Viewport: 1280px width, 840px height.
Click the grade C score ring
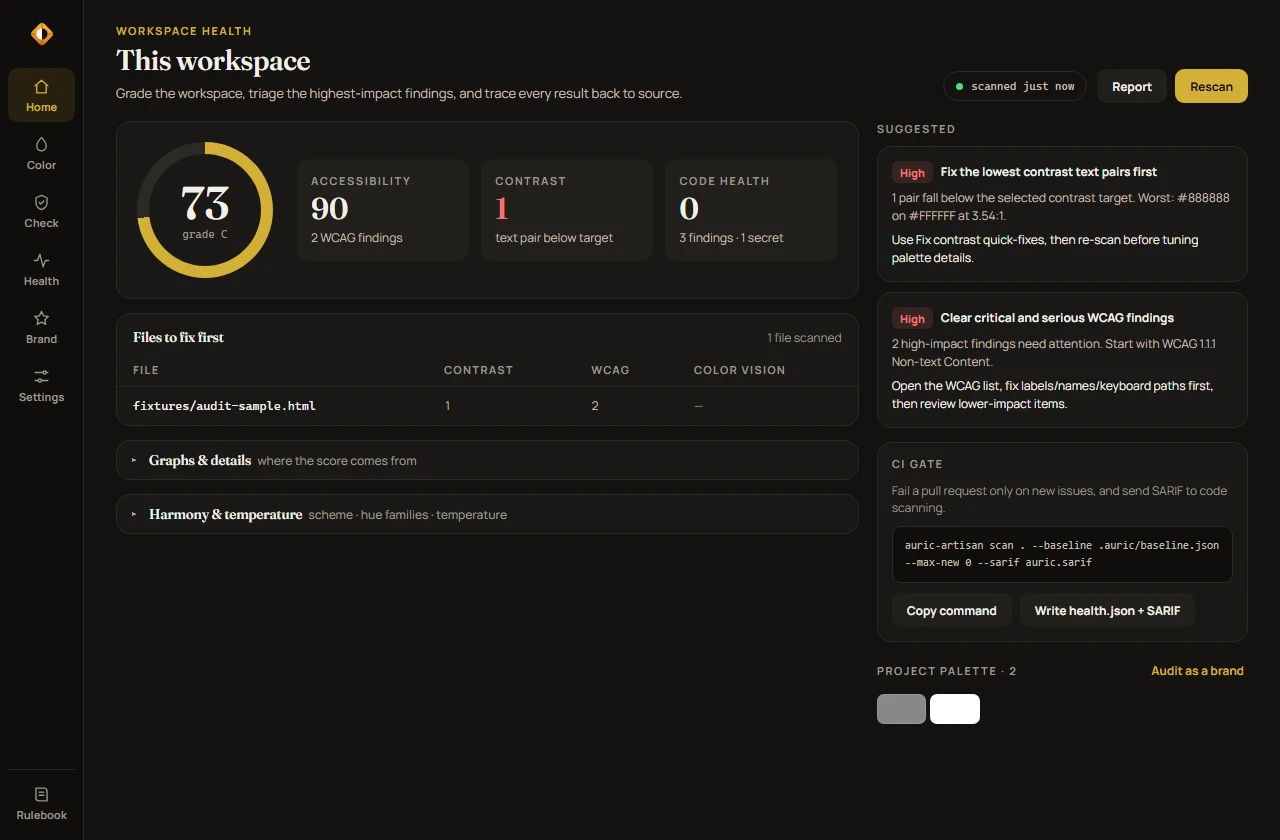click(x=205, y=210)
